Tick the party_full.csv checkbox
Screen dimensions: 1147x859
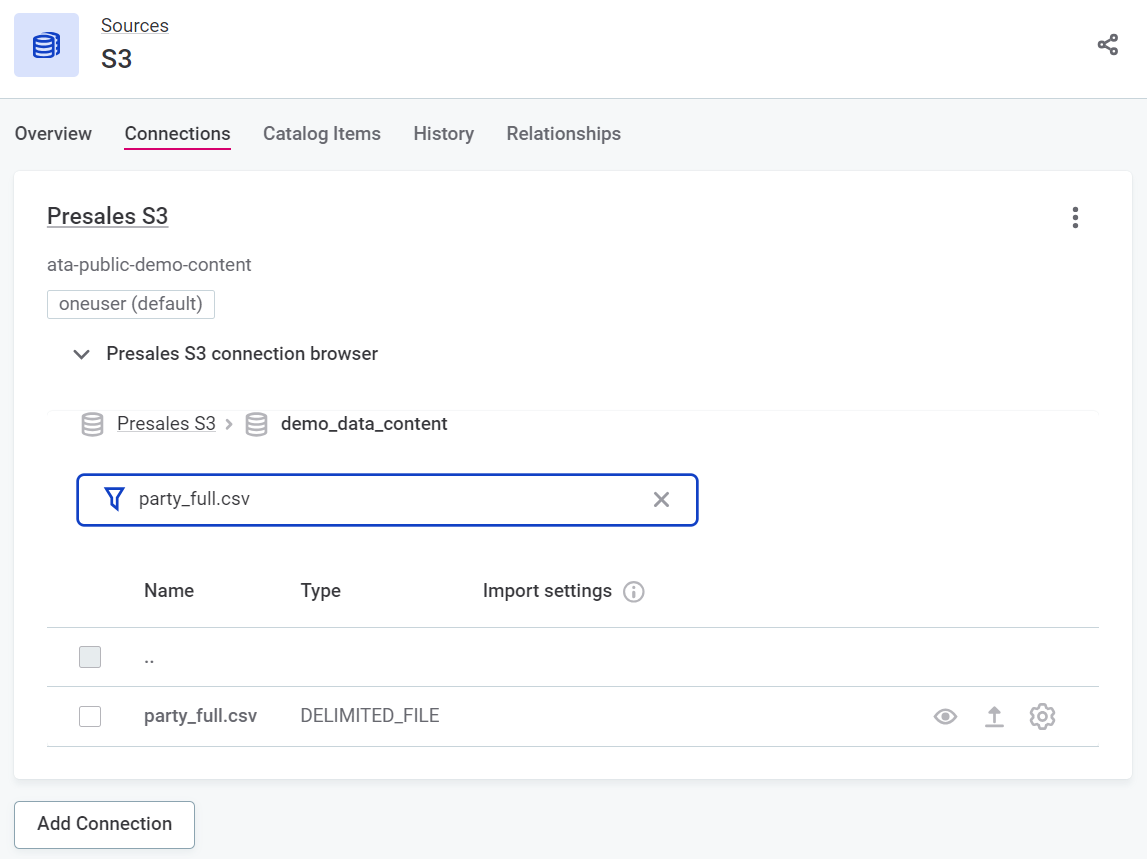click(90, 716)
